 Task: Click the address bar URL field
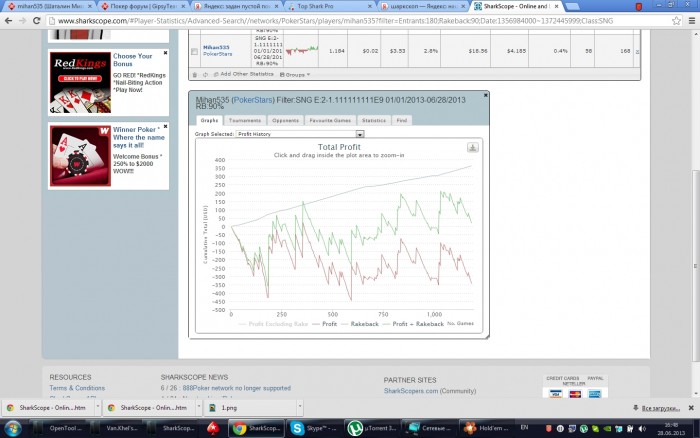[x=357, y=21]
